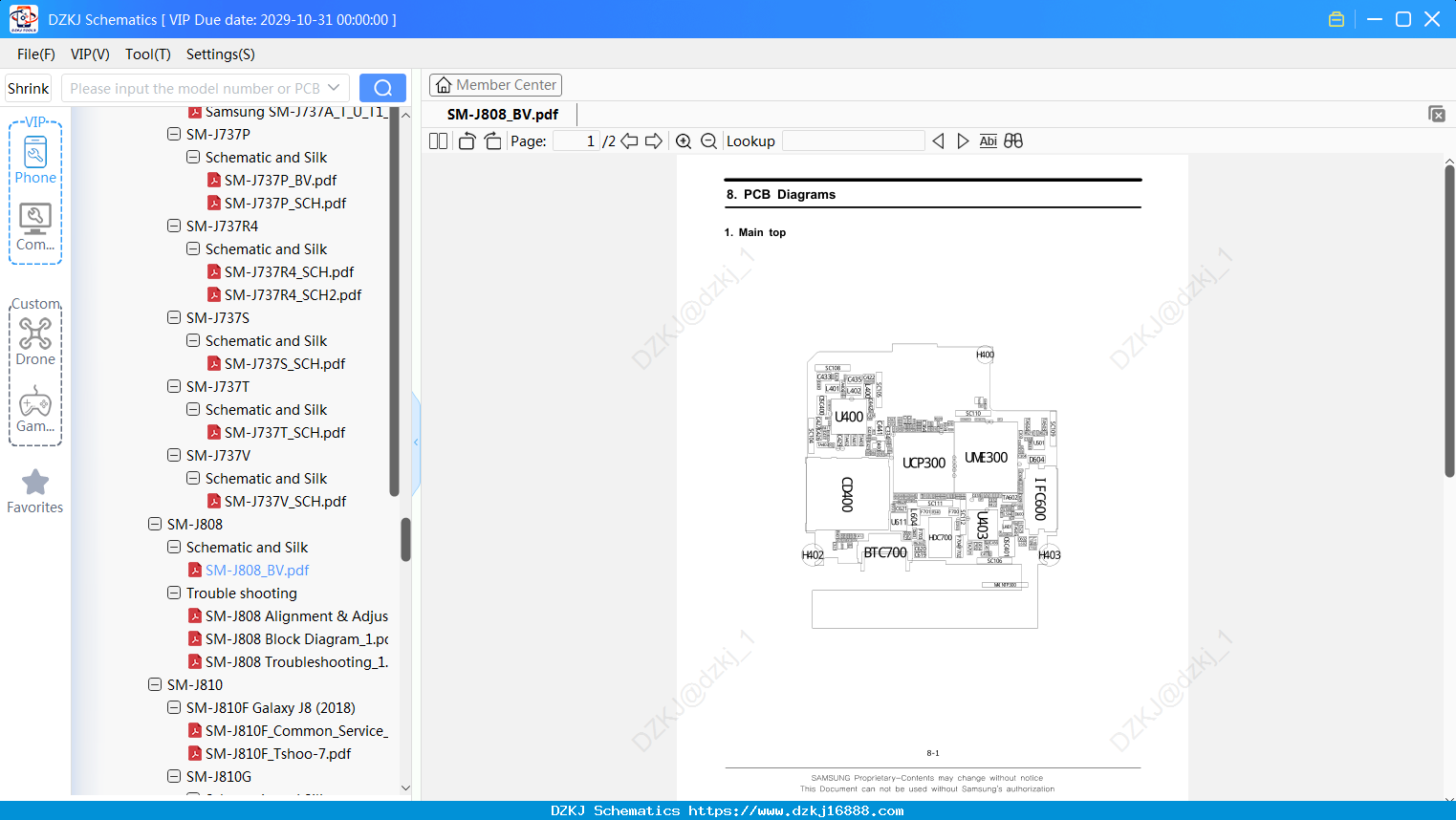Click the binoculars search icon
The width and height of the screenshot is (1456, 820).
1013,141
